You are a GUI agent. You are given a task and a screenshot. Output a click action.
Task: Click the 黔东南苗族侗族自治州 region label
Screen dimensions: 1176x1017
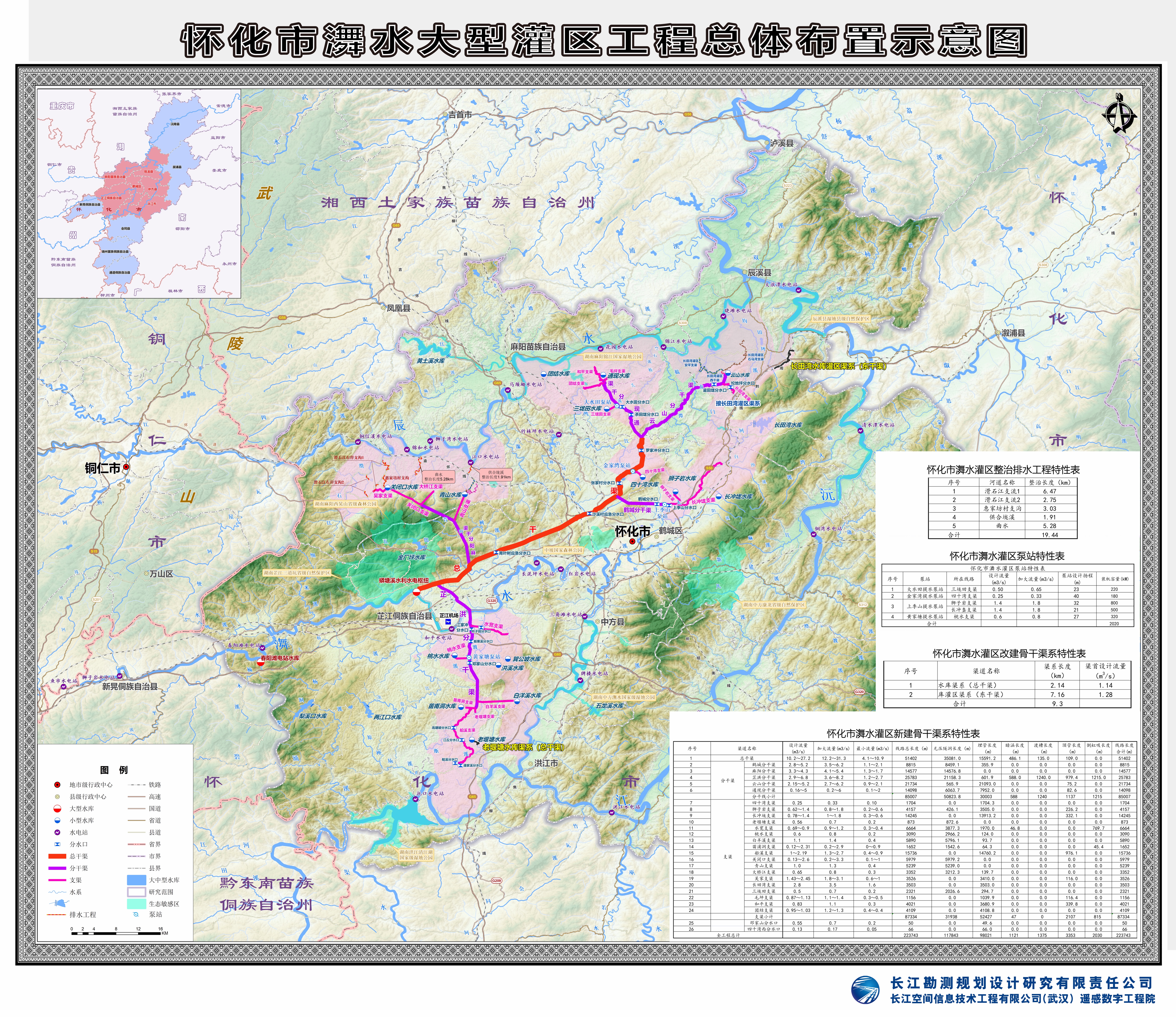(267, 894)
